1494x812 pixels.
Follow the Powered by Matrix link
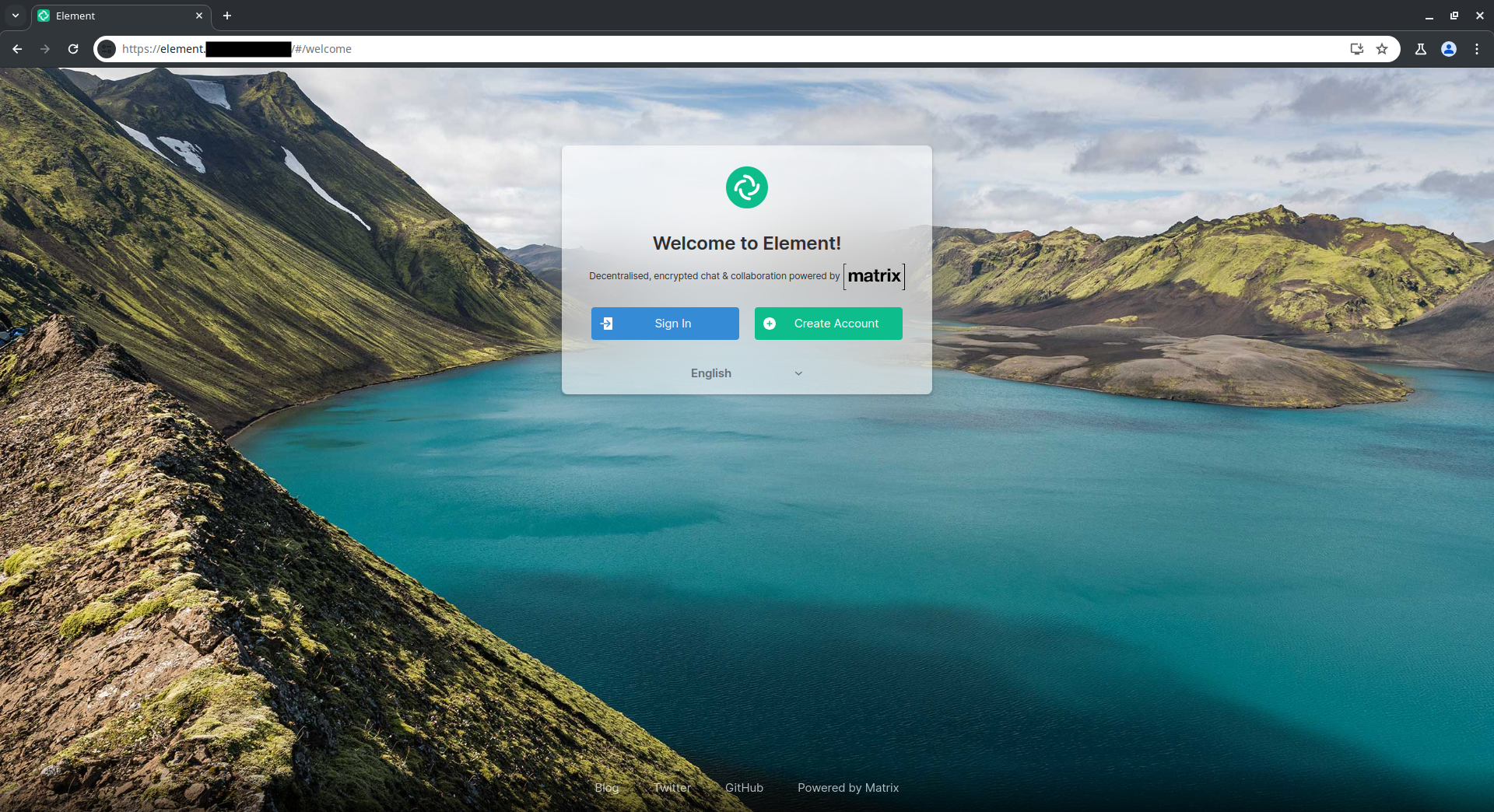[847, 788]
